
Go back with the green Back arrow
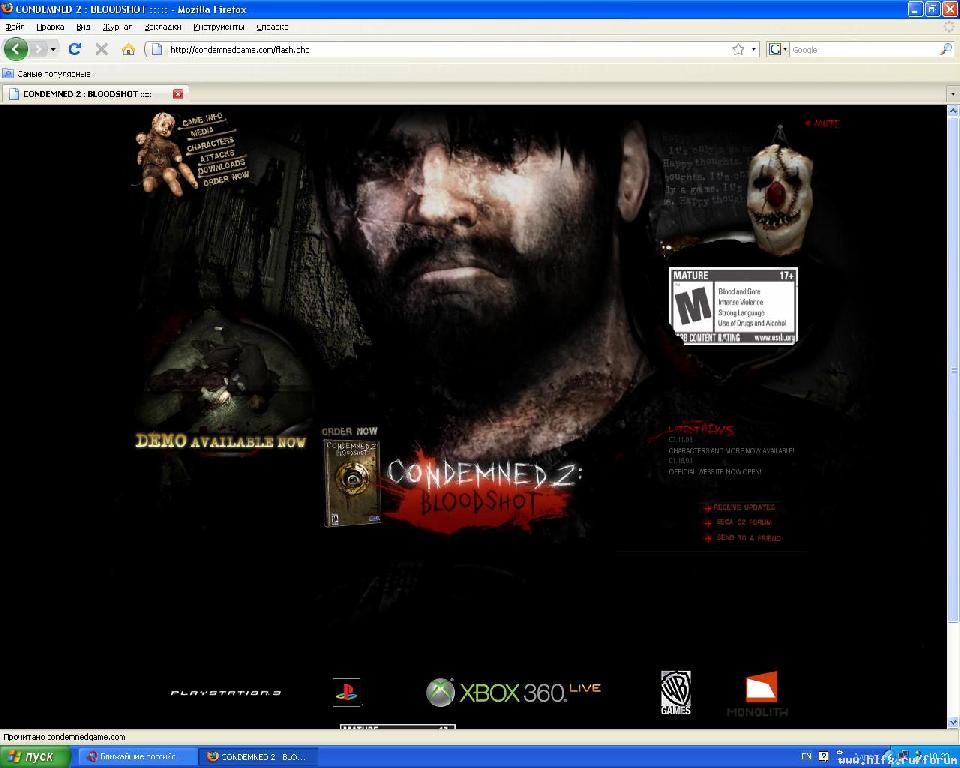click(x=15, y=49)
